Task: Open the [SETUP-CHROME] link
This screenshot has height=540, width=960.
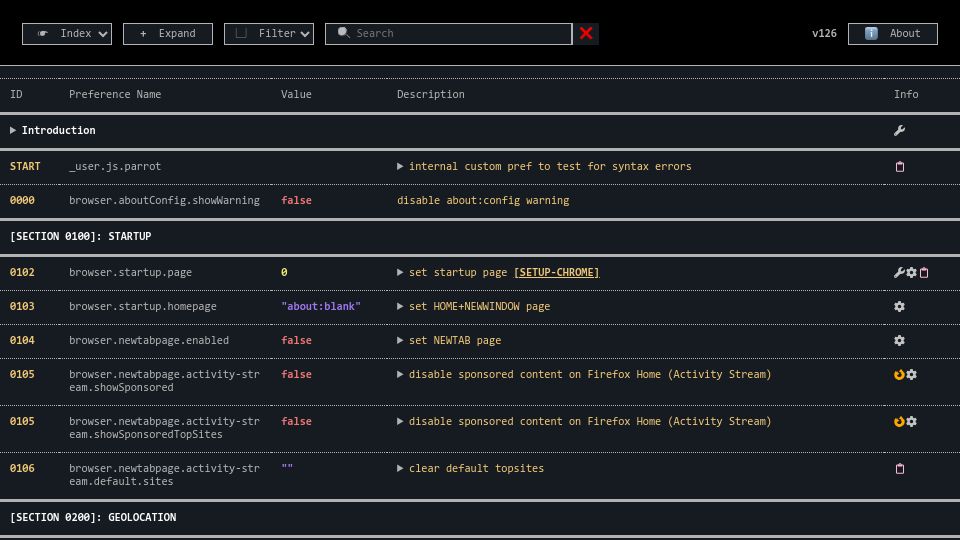Action: coord(557,272)
